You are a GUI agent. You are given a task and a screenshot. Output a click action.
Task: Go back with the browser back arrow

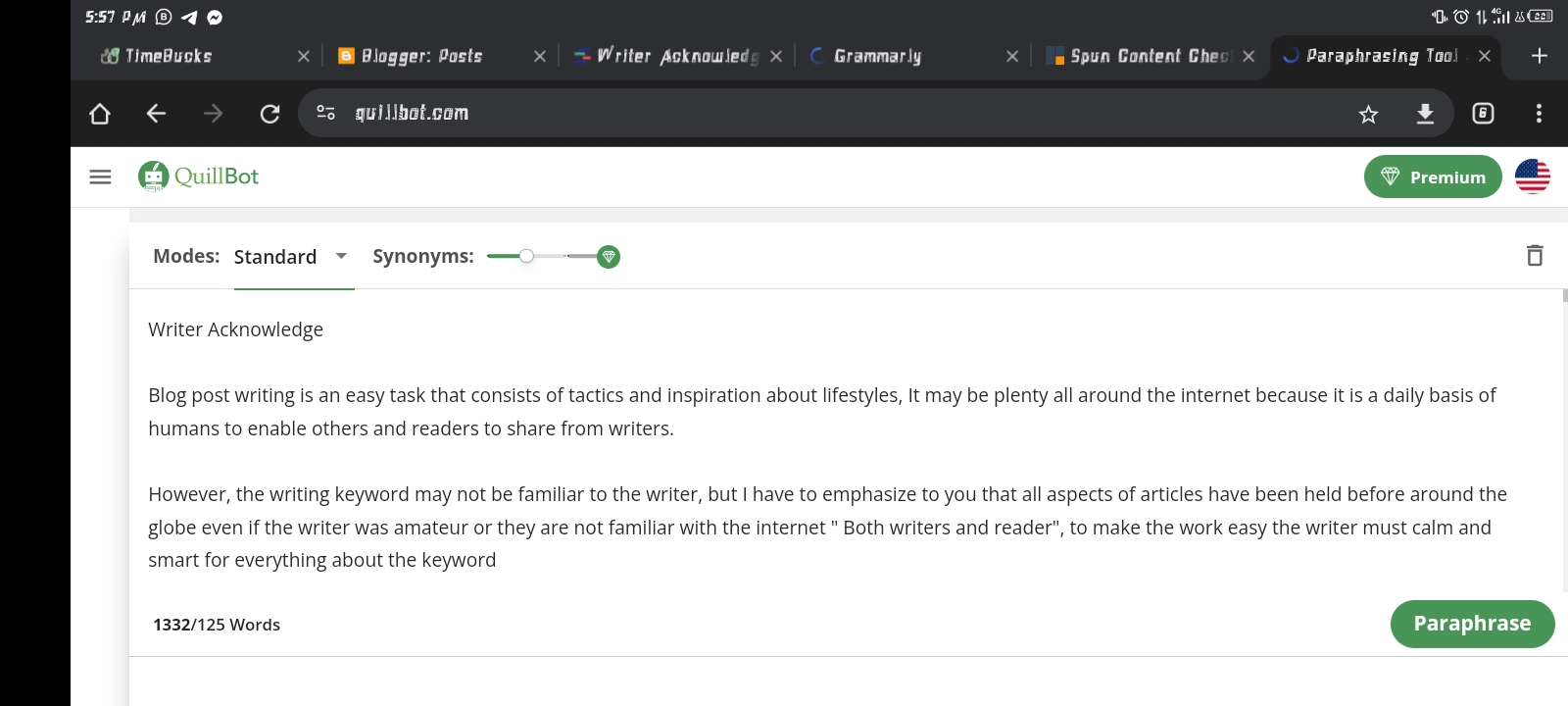coord(156,114)
